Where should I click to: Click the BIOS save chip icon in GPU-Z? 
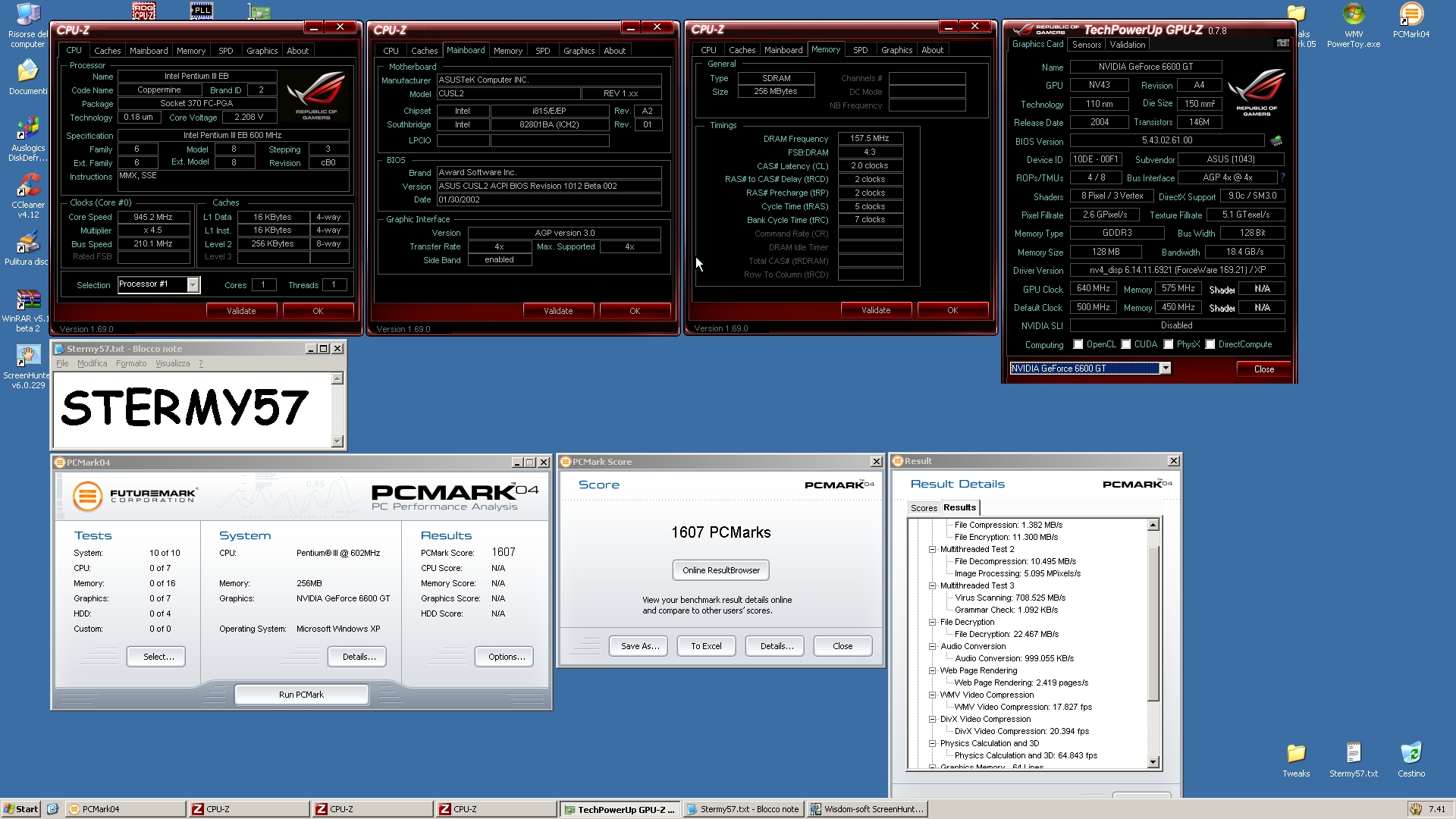click(1276, 141)
